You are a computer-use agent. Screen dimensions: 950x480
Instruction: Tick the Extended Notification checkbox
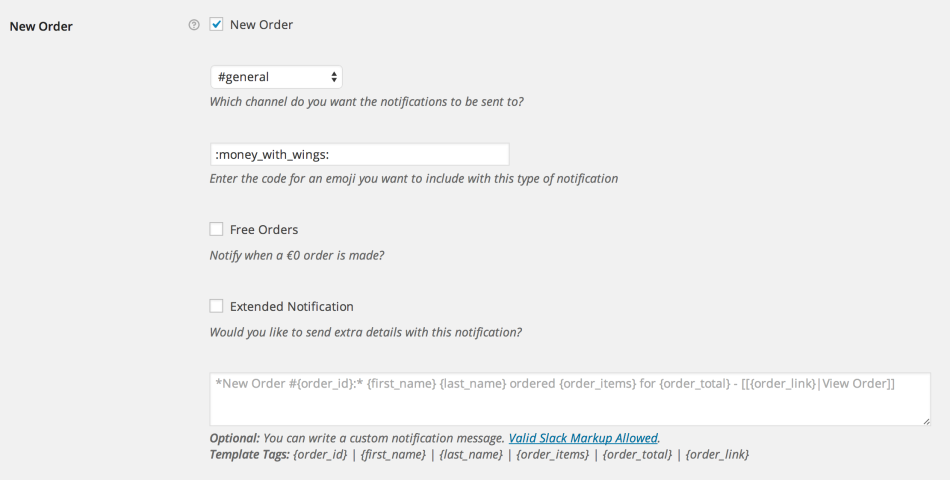(x=216, y=307)
